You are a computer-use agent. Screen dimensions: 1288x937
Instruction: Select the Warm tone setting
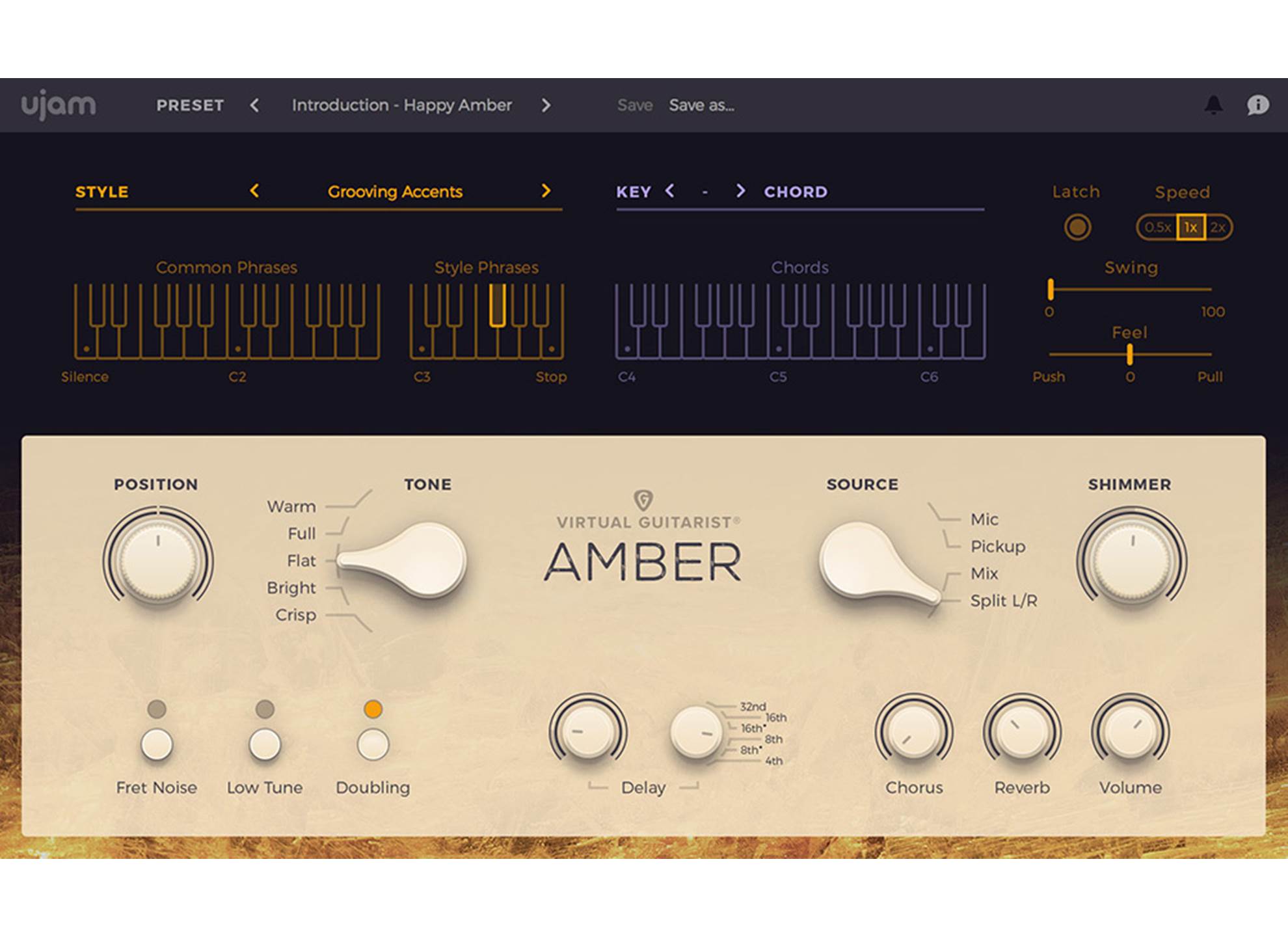291,506
